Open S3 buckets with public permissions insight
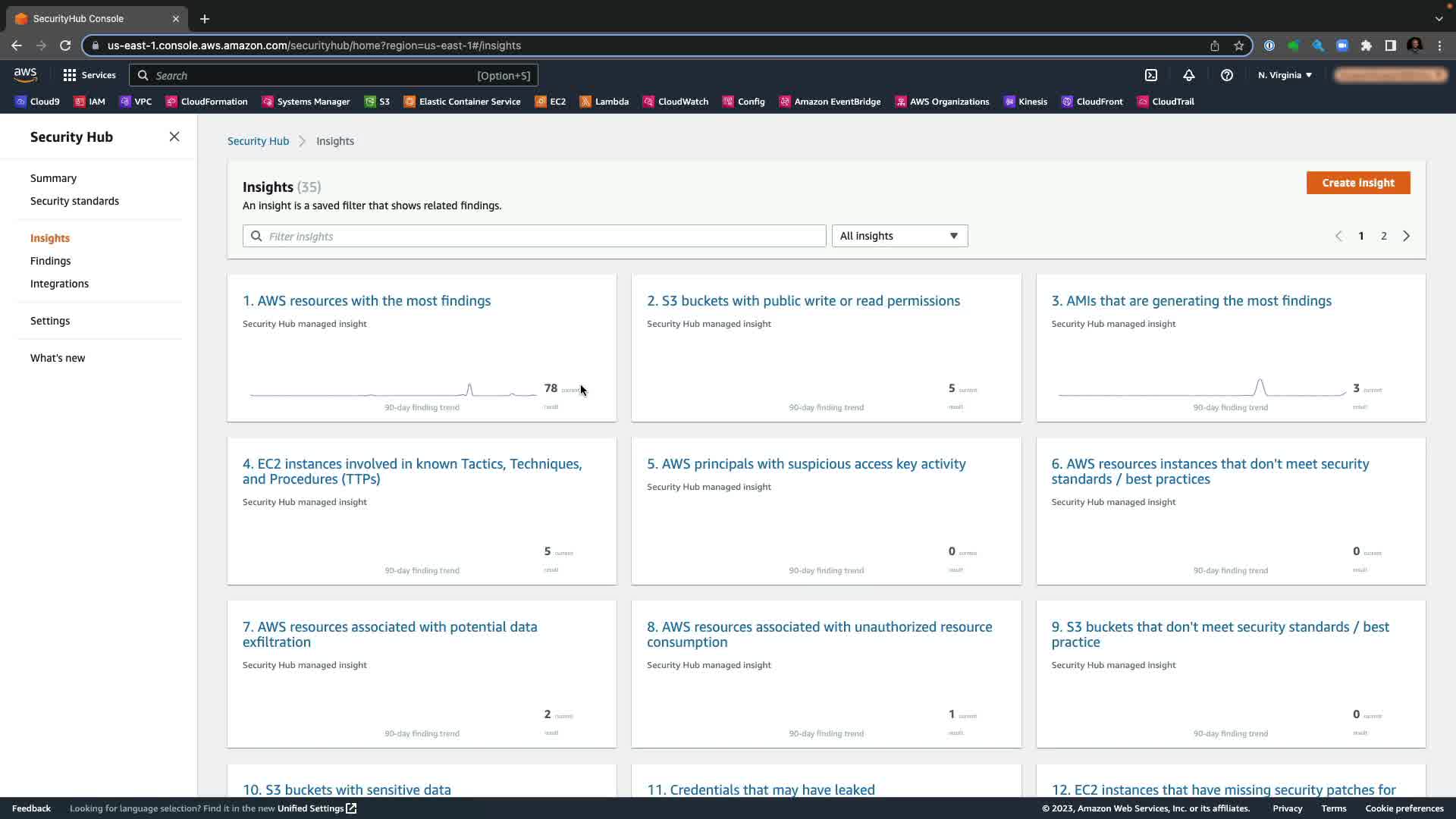Screen dimensions: 1456x819 pos(803,301)
